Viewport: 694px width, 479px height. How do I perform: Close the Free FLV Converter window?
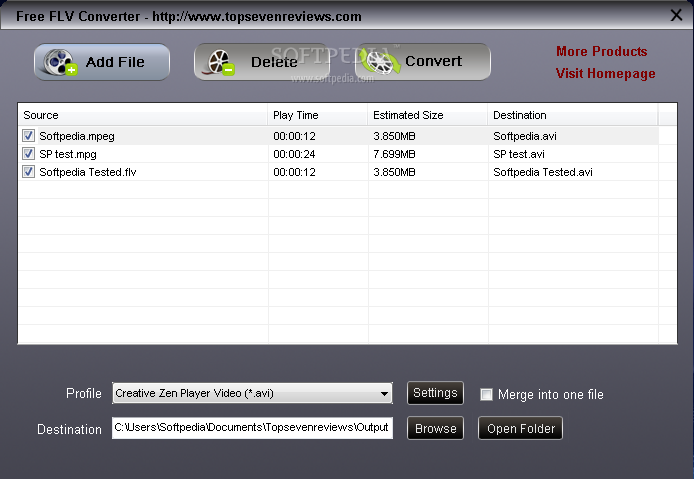pyautogui.click(x=676, y=15)
